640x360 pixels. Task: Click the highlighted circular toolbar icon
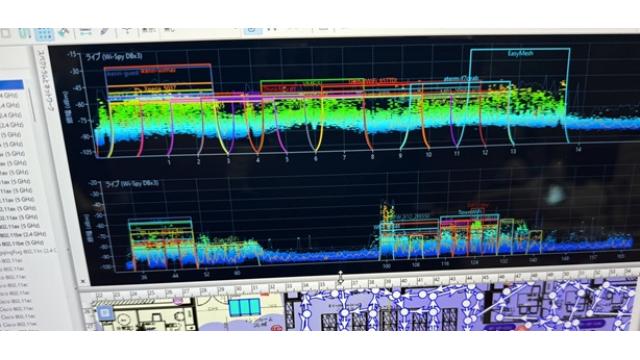(x=252, y=30)
